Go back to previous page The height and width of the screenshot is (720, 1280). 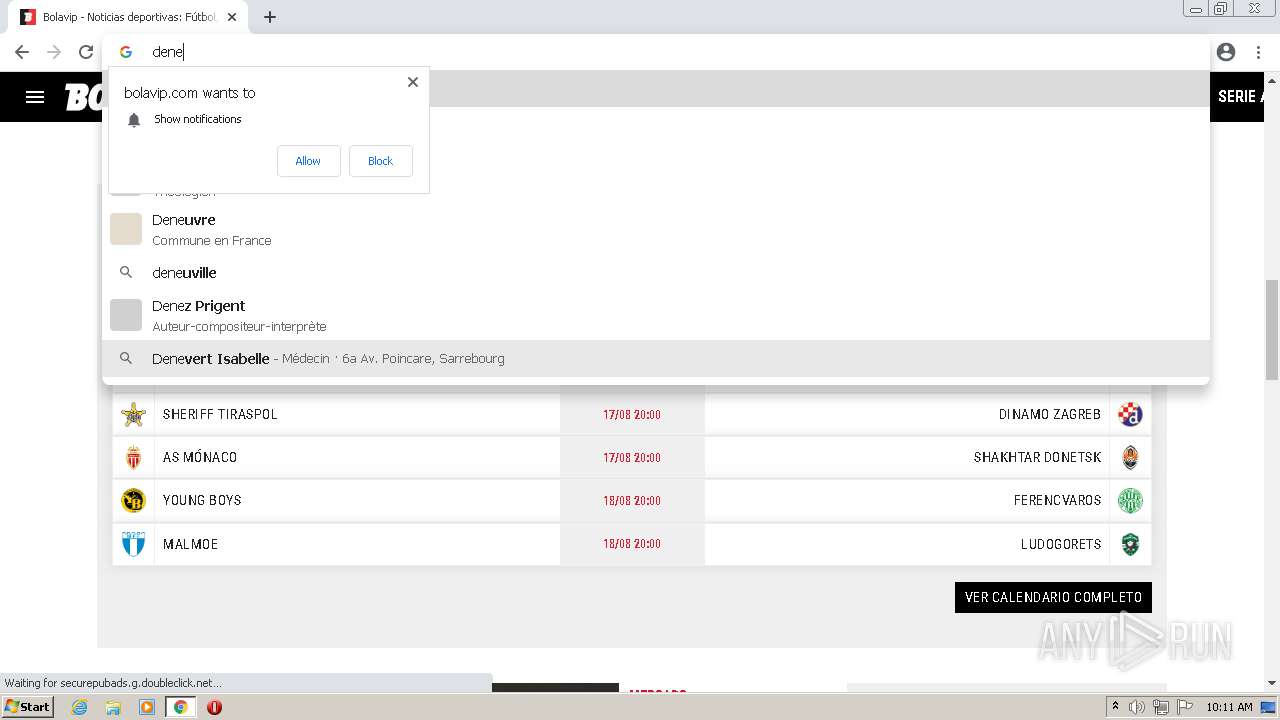22,52
